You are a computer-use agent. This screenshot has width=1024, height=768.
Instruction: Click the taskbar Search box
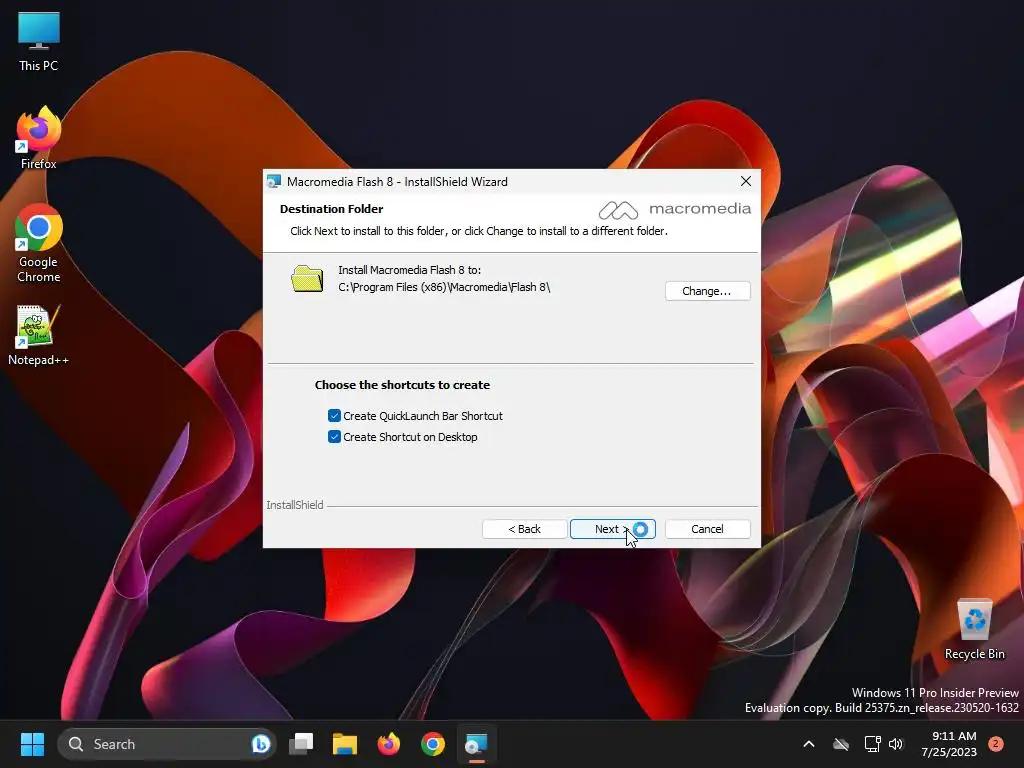pyautogui.click(x=167, y=744)
